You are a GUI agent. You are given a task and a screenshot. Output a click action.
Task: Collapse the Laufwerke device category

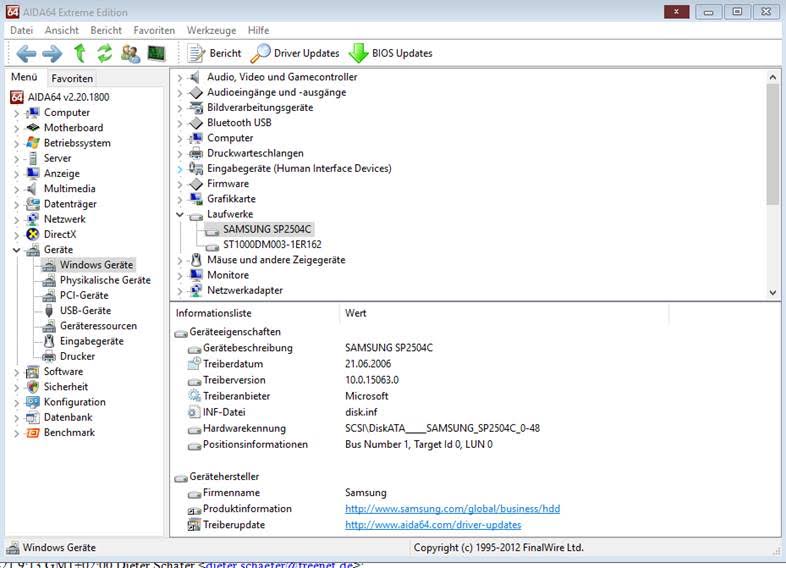point(179,214)
